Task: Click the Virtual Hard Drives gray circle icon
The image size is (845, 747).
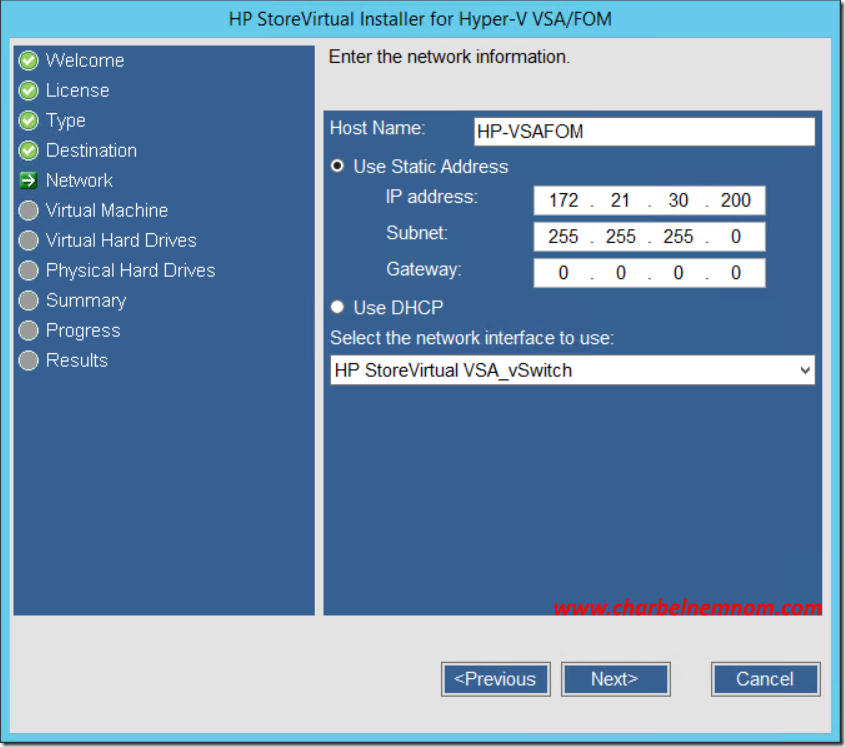Action: (29, 240)
